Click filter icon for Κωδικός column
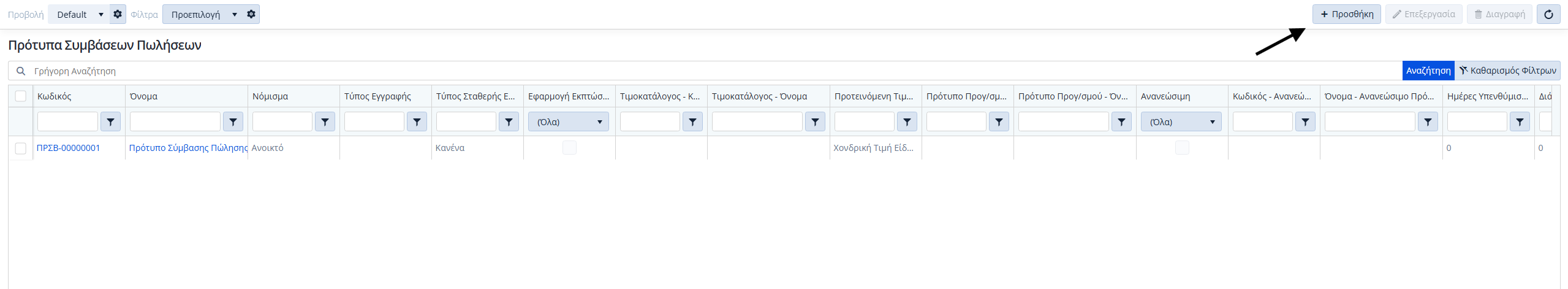 click(110, 122)
